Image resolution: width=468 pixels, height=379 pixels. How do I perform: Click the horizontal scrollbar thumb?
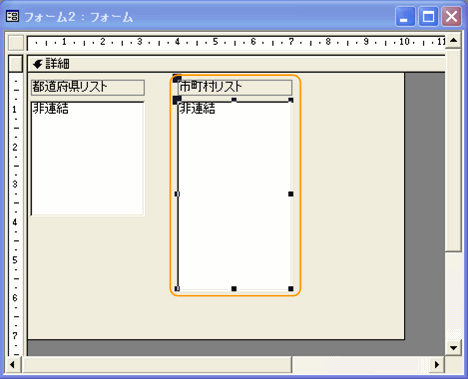click(x=157, y=364)
